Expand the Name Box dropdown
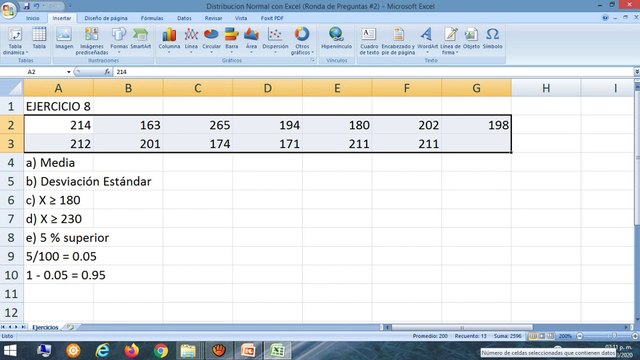The image size is (640, 360). pyautogui.click(x=69, y=72)
